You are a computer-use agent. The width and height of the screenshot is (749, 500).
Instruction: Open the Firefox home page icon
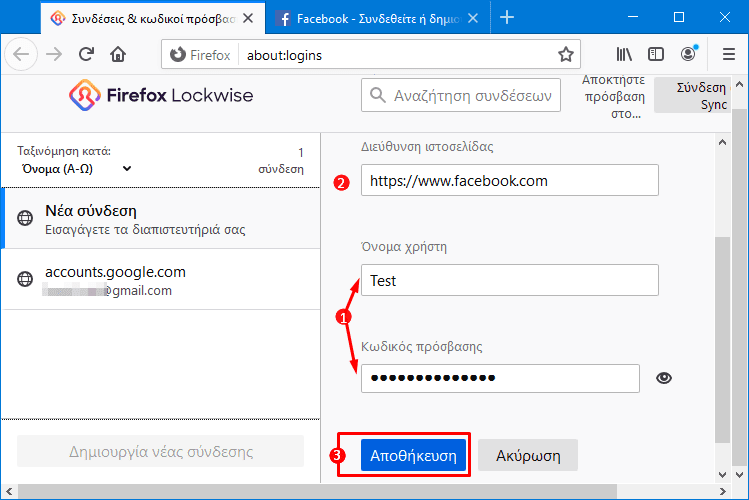tap(118, 54)
